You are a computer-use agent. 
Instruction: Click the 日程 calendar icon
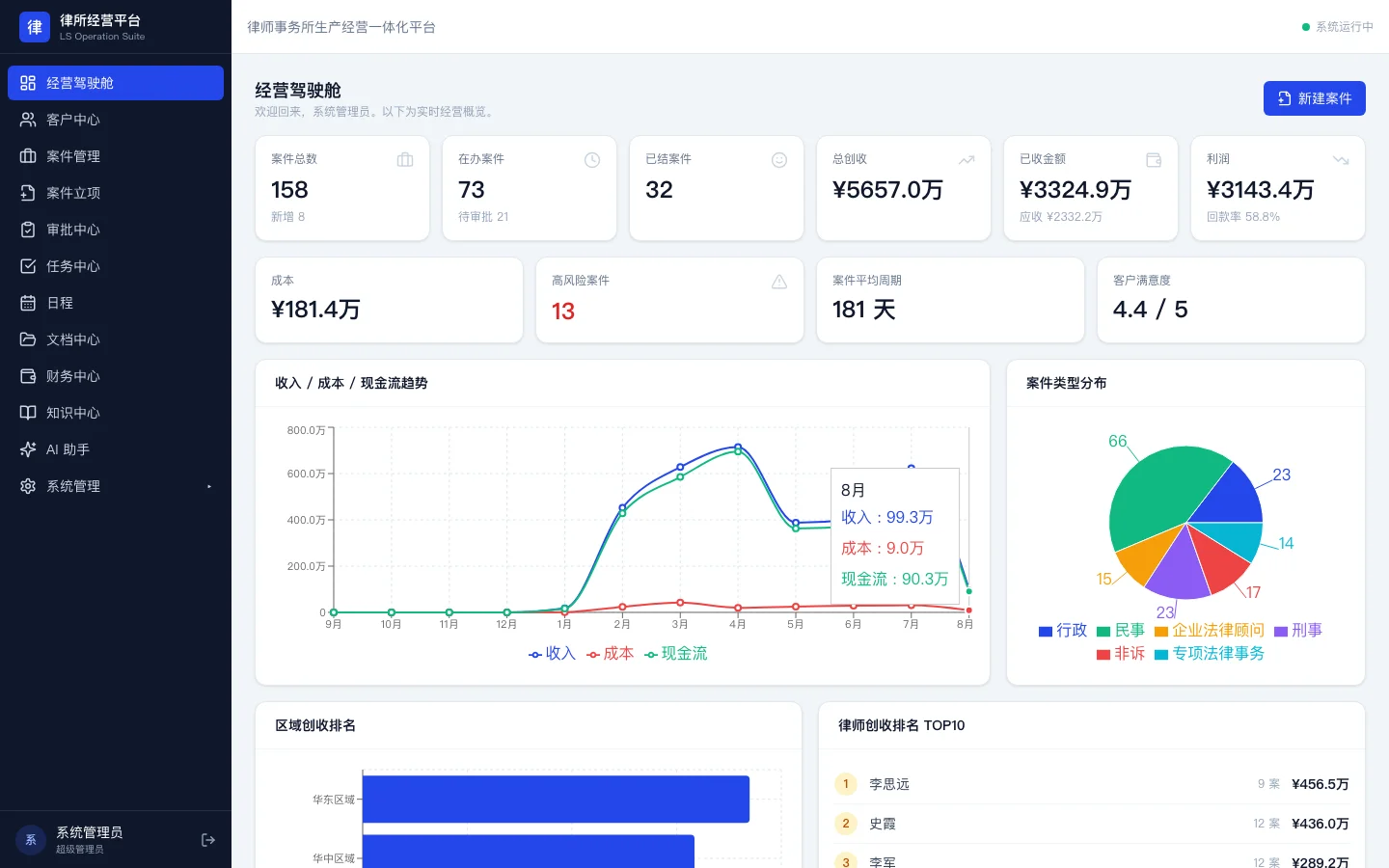pyautogui.click(x=28, y=303)
